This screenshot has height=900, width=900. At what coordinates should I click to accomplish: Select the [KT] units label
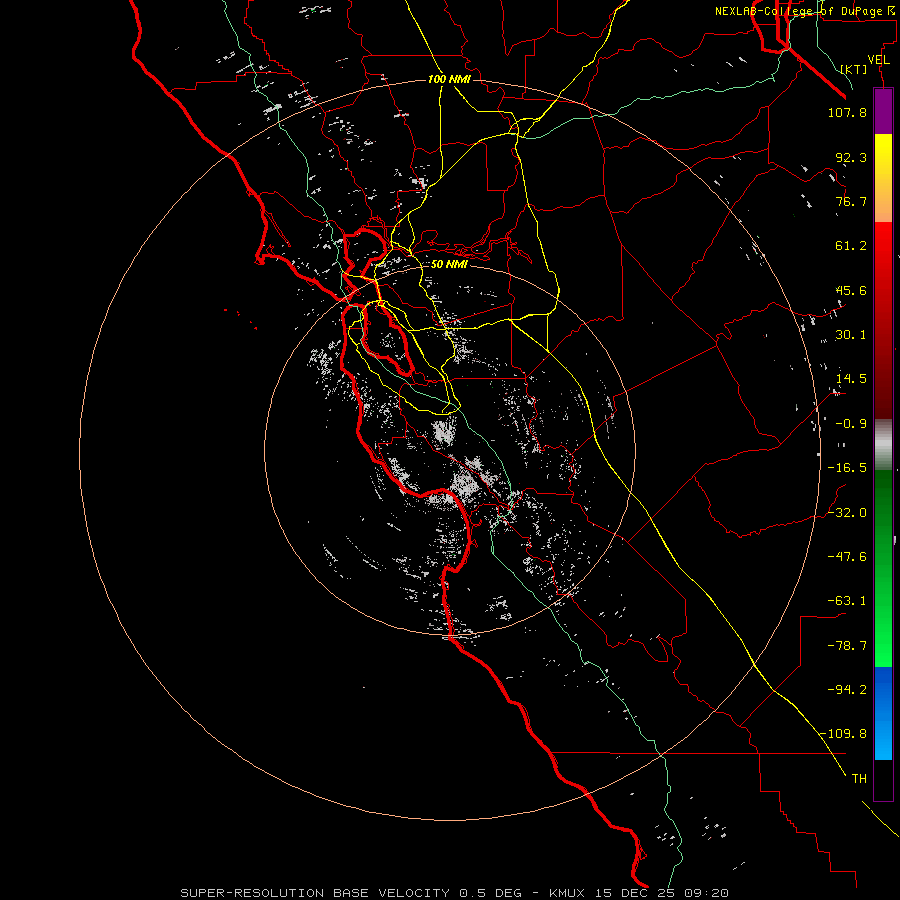click(854, 69)
